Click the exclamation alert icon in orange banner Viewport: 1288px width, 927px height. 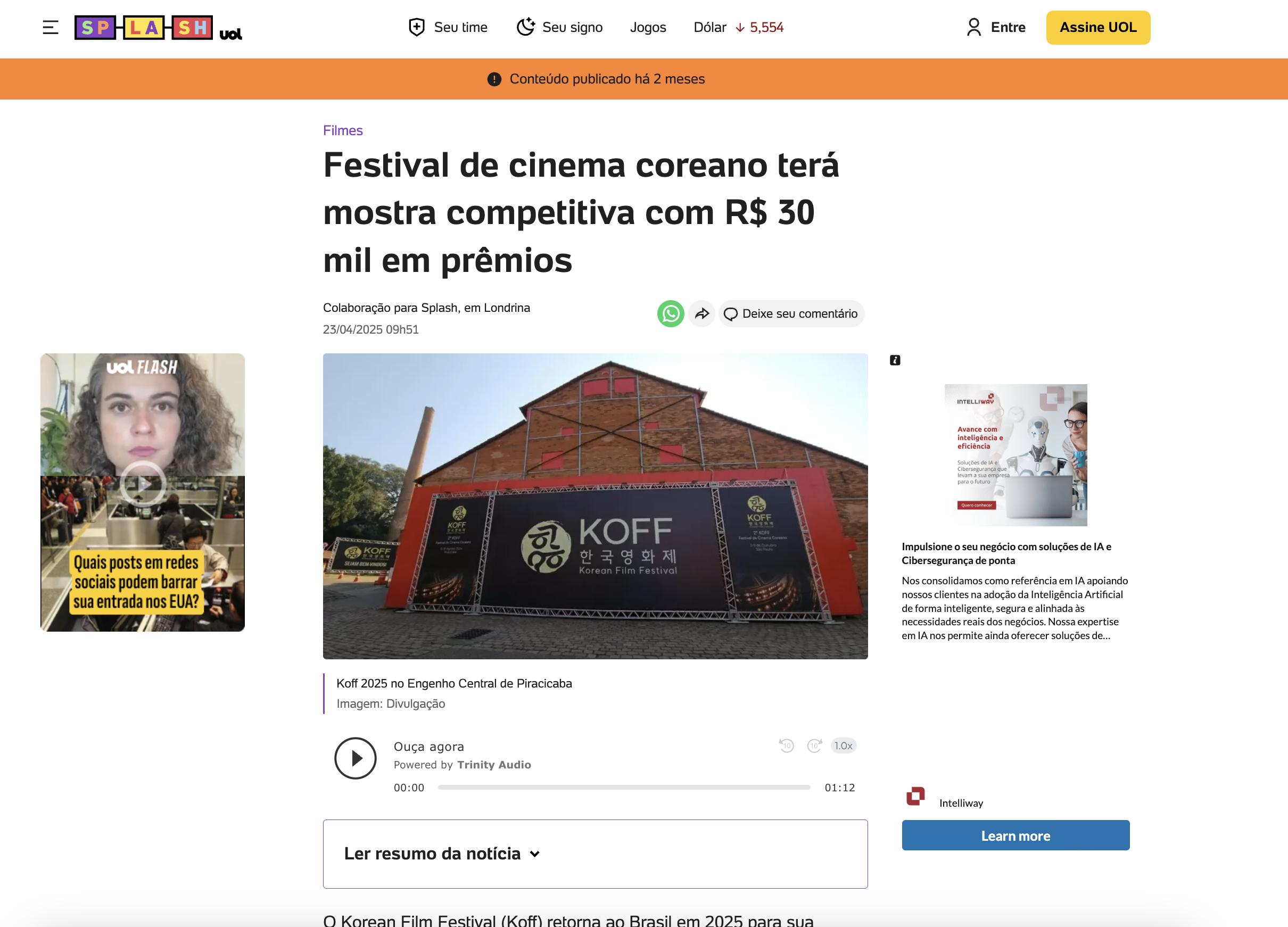pos(494,79)
